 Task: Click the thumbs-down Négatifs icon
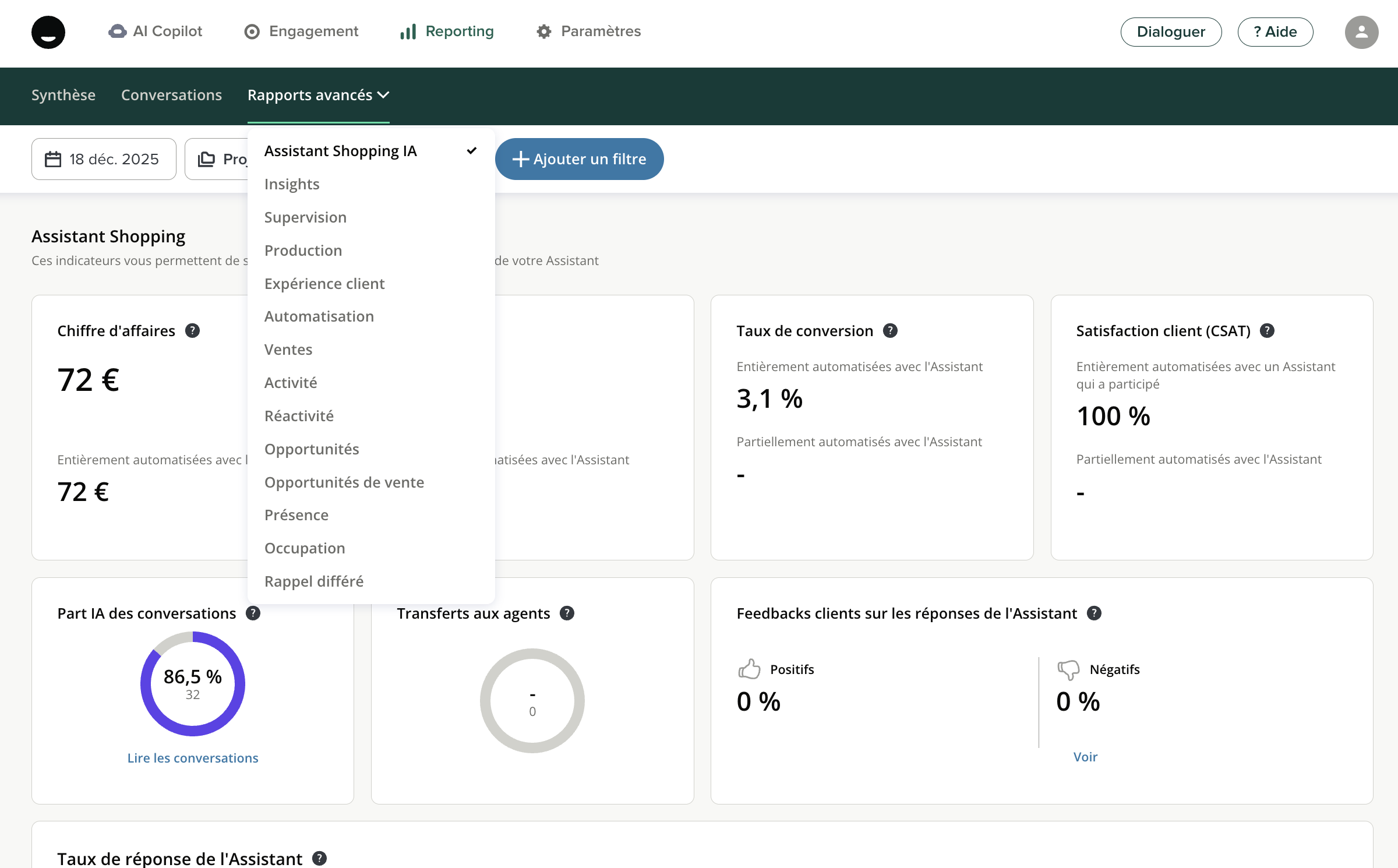coord(1068,669)
